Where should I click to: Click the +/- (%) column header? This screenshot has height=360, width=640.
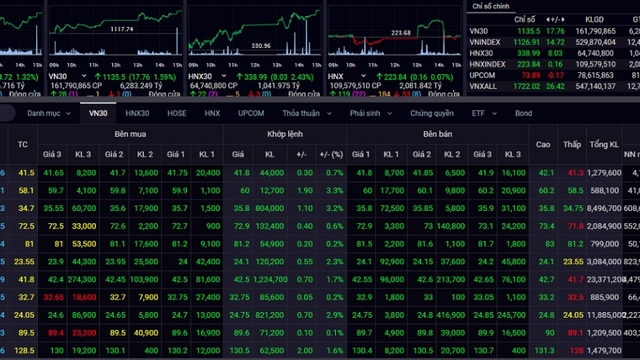[x=331, y=154]
